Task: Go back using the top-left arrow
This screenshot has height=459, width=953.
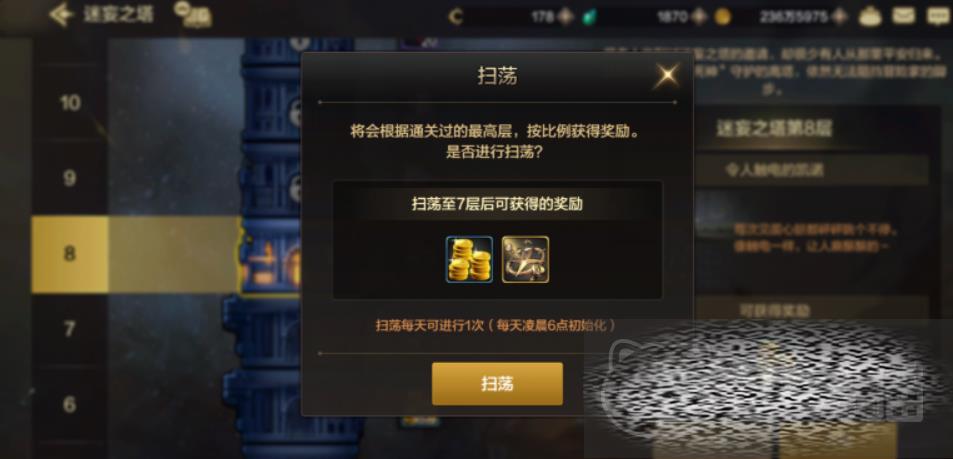Action: [61, 15]
